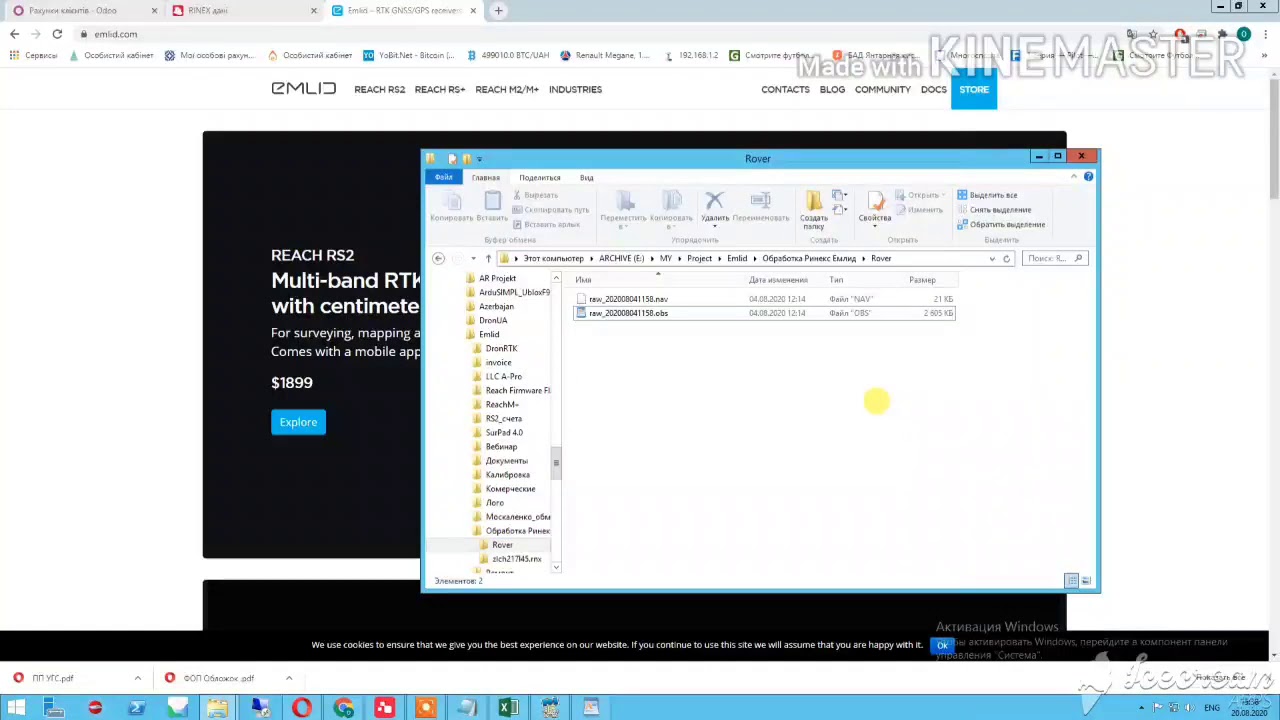Open the quick access toolbar customize dropdown

[480, 158]
